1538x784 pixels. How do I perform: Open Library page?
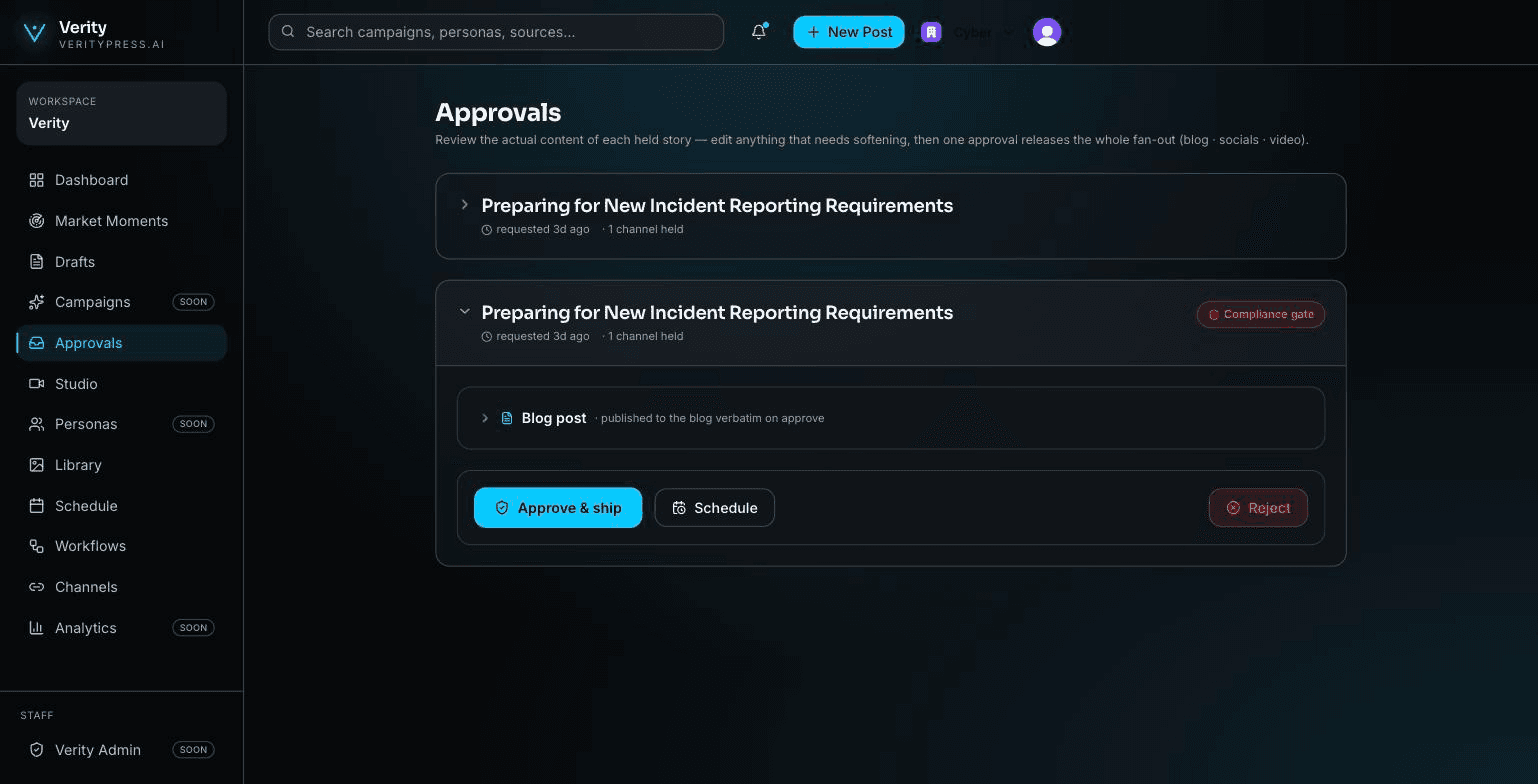tap(121, 465)
